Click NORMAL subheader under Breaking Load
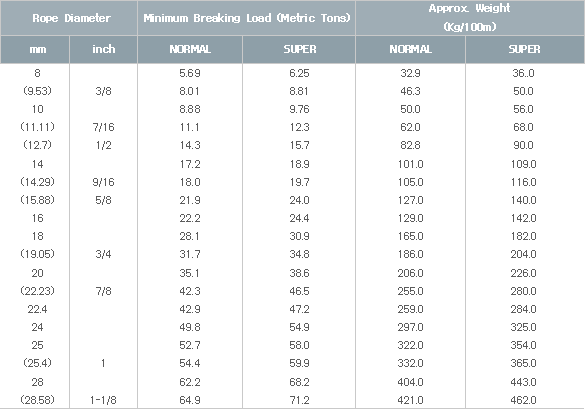Image resolution: width=585 pixels, height=409 pixels. coord(190,49)
